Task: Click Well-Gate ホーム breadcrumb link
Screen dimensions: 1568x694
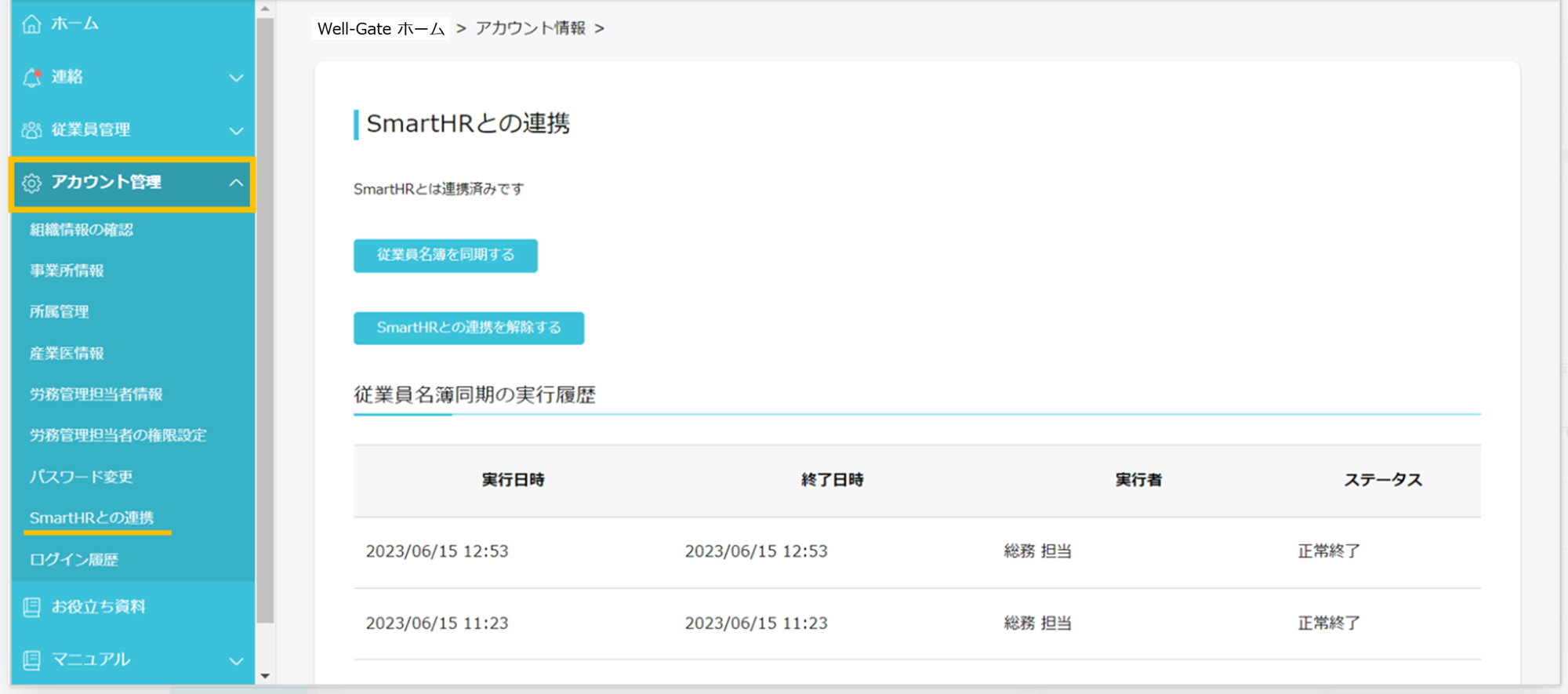Action: pos(381,28)
